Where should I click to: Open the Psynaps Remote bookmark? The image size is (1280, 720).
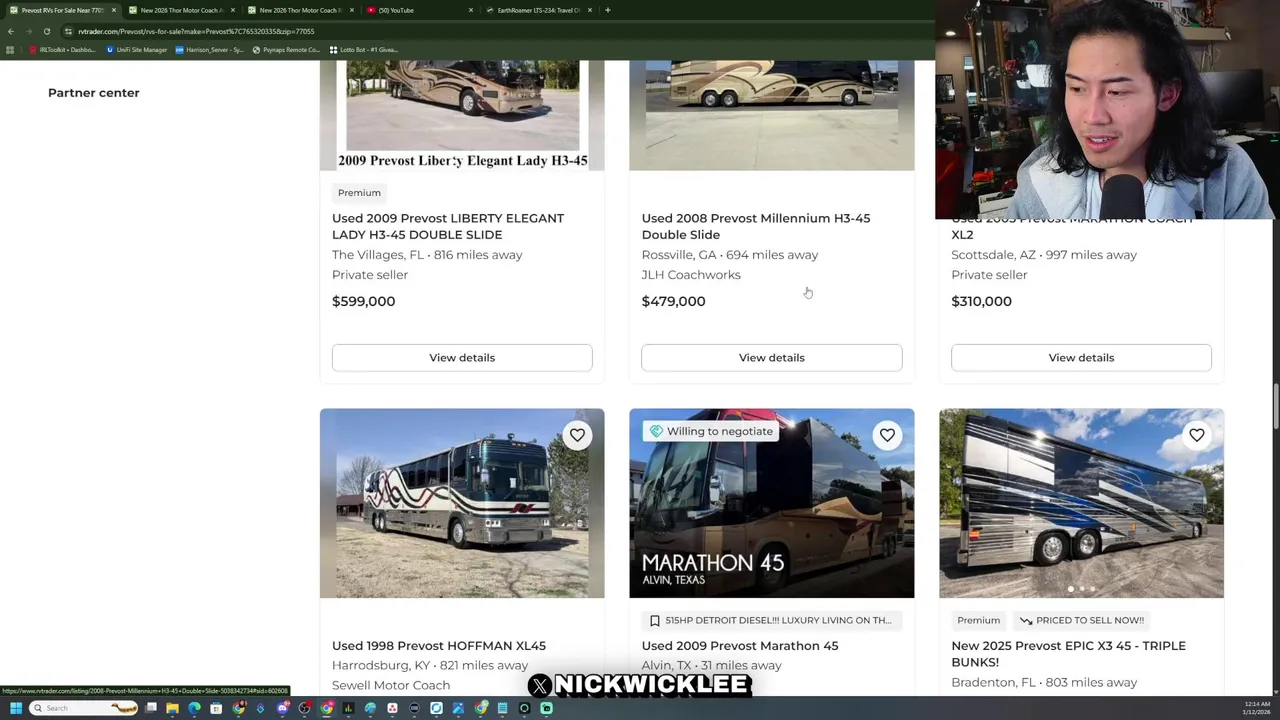286,49
